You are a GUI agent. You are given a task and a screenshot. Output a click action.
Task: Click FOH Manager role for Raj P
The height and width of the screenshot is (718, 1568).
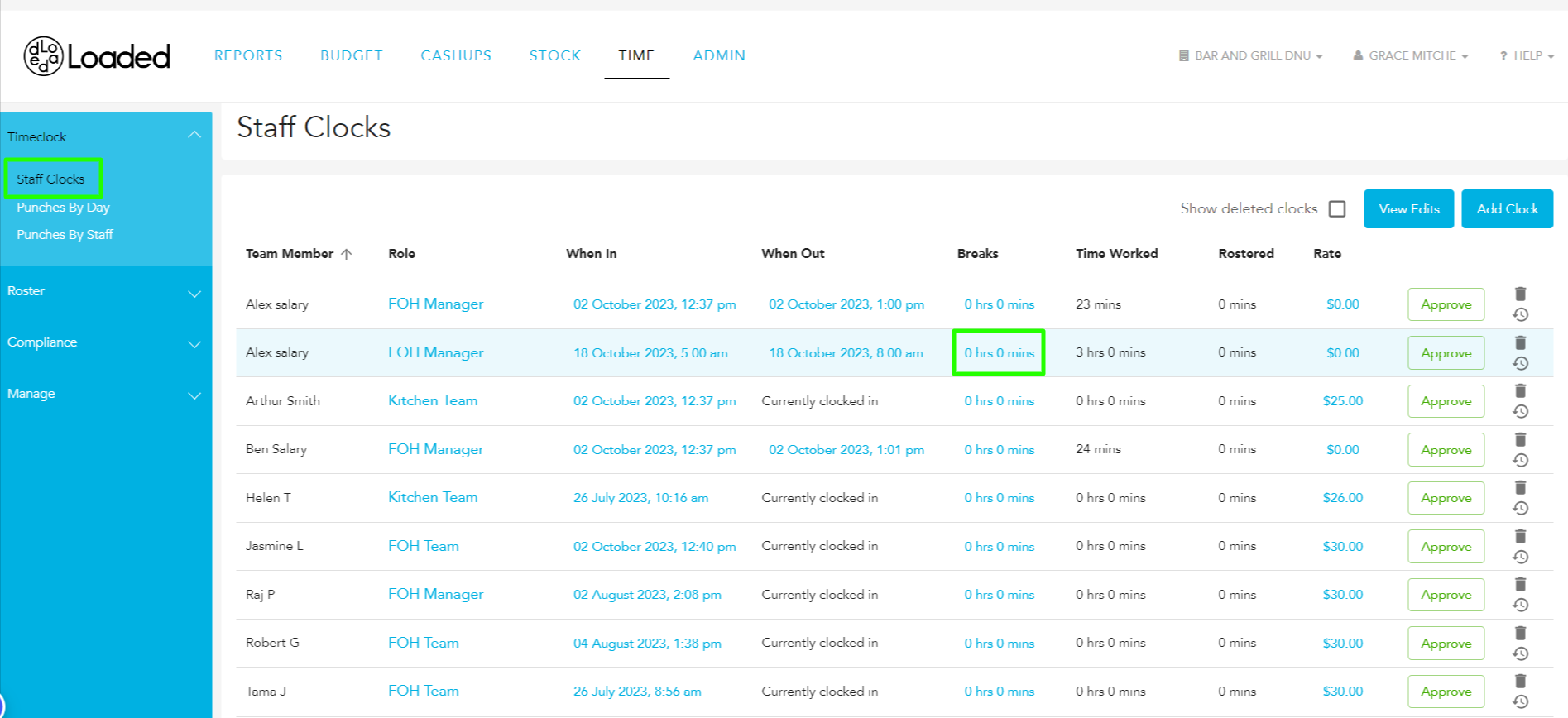[435, 594]
